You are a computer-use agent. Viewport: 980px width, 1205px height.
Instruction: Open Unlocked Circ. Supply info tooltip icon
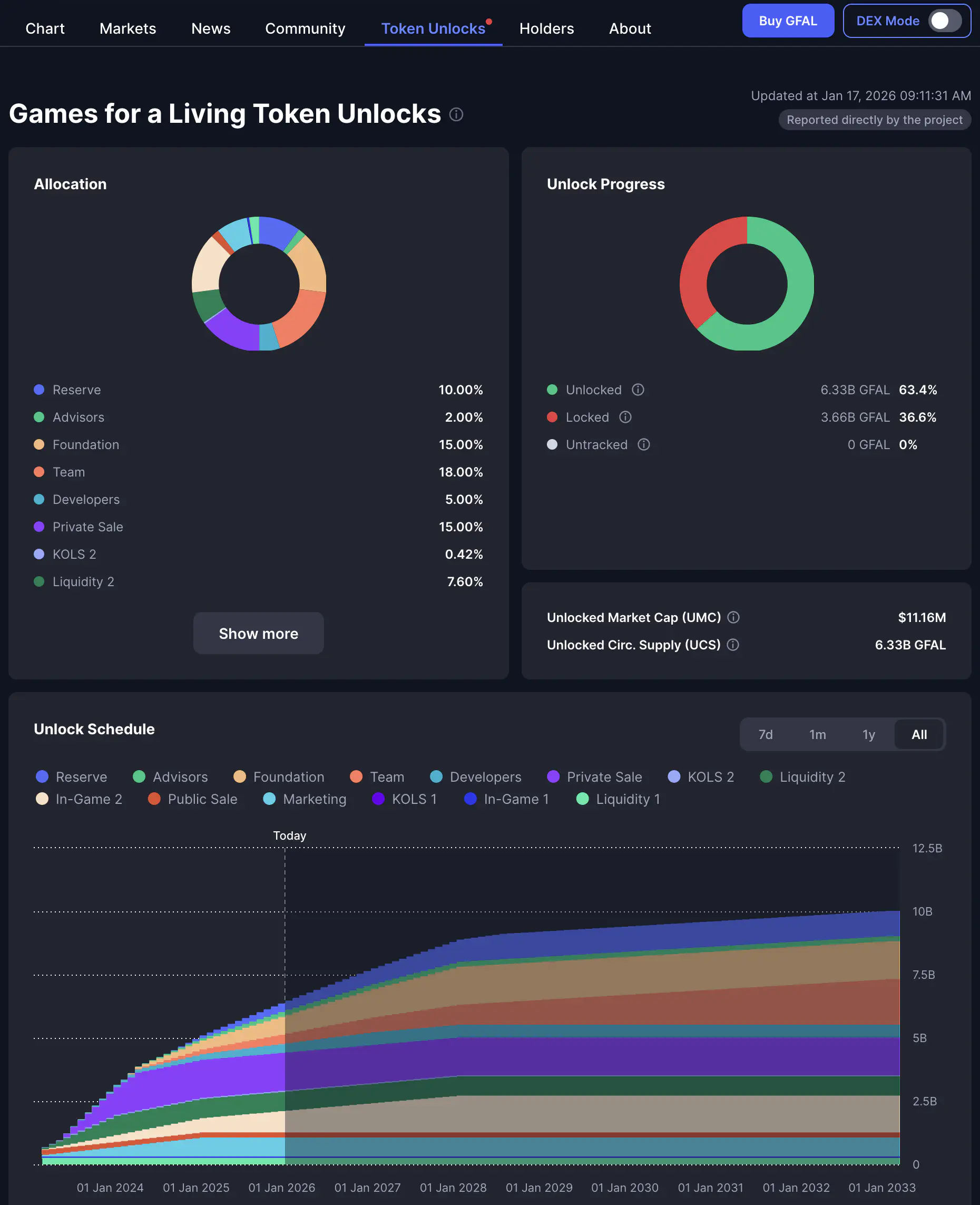(733, 644)
